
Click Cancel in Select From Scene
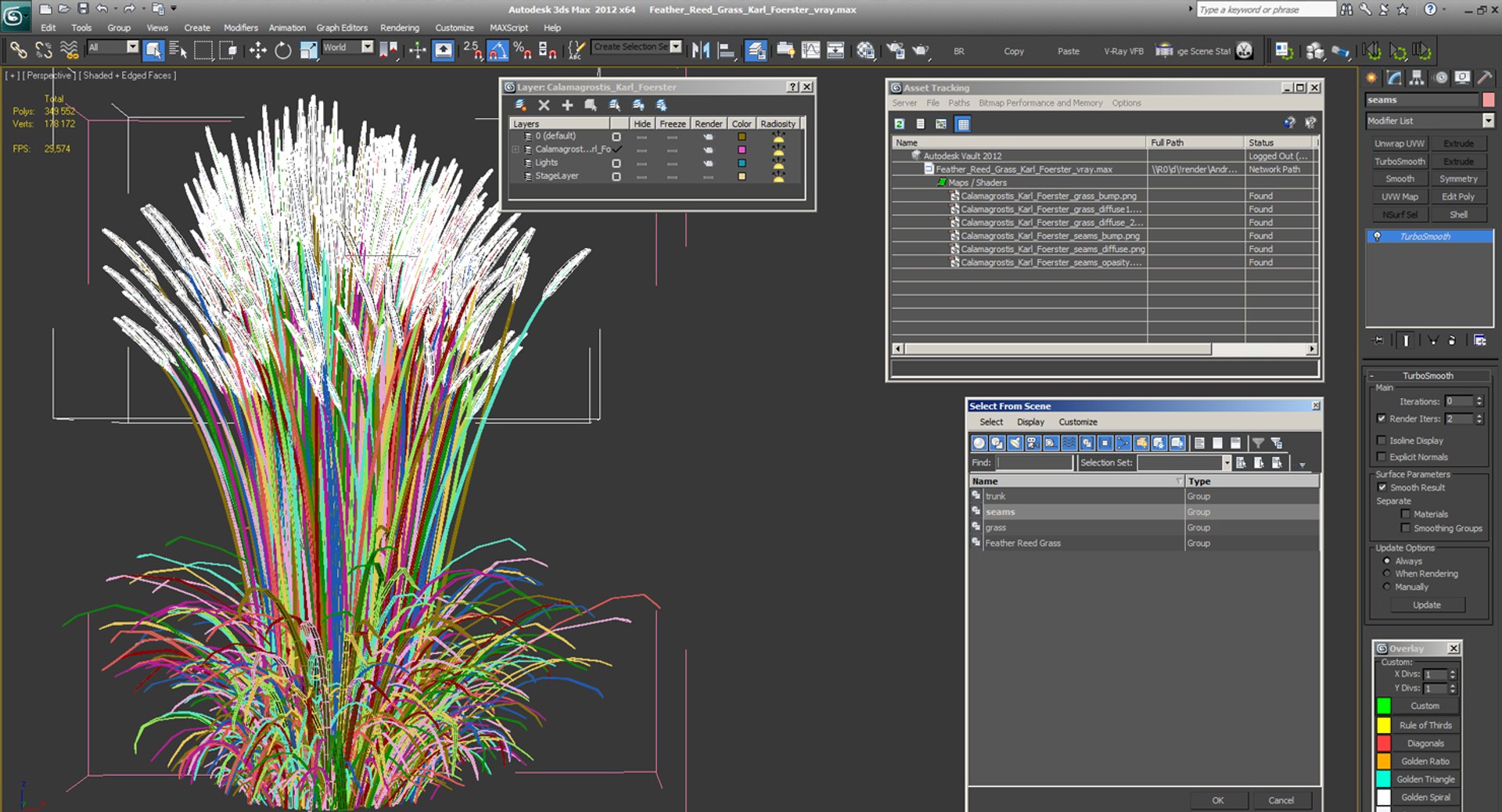[1281, 800]
